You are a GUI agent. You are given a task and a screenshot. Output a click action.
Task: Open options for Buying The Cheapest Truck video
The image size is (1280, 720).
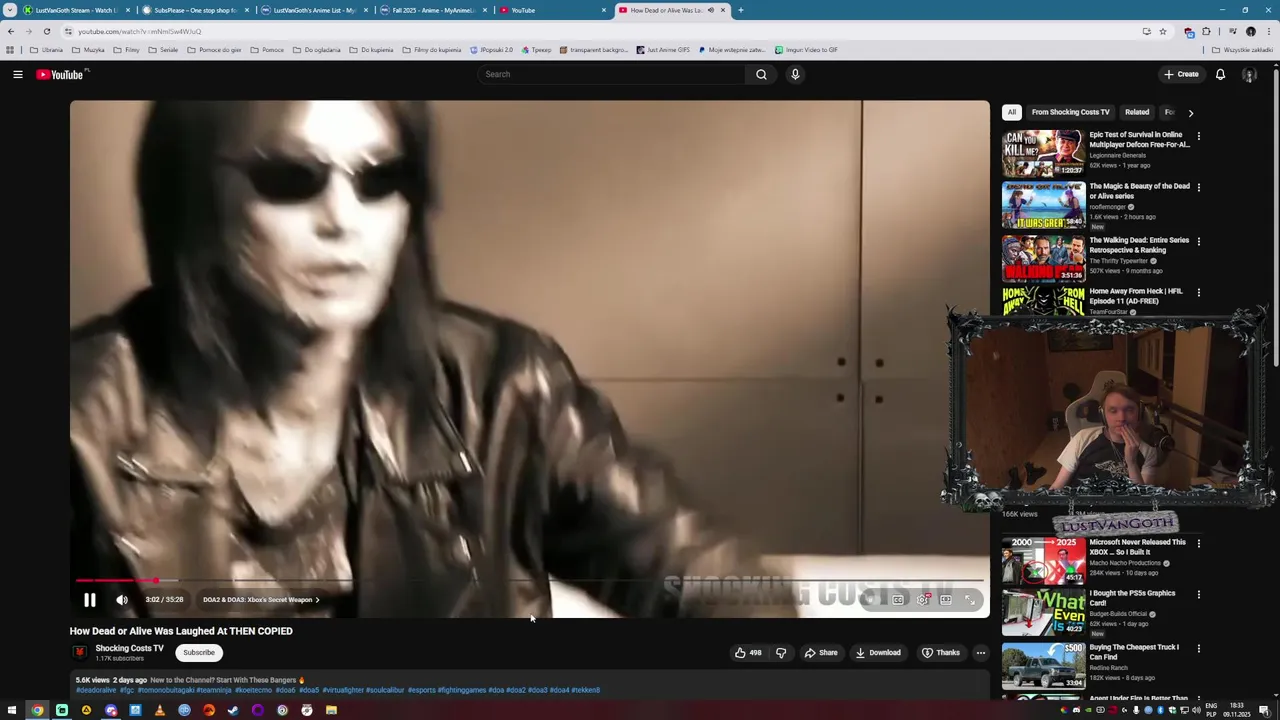[1199, 648]
